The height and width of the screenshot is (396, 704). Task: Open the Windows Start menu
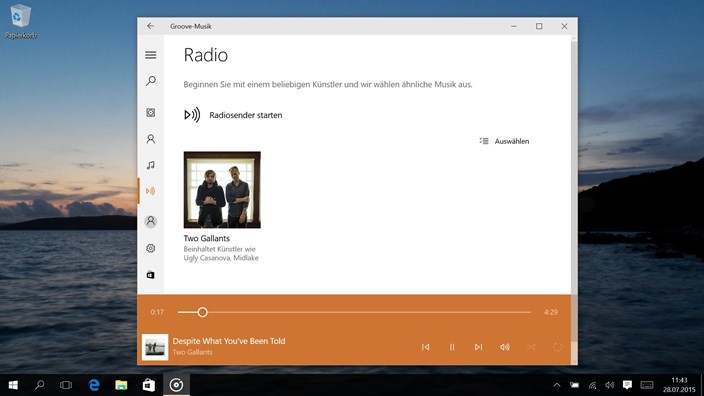[x=13, y=385]
